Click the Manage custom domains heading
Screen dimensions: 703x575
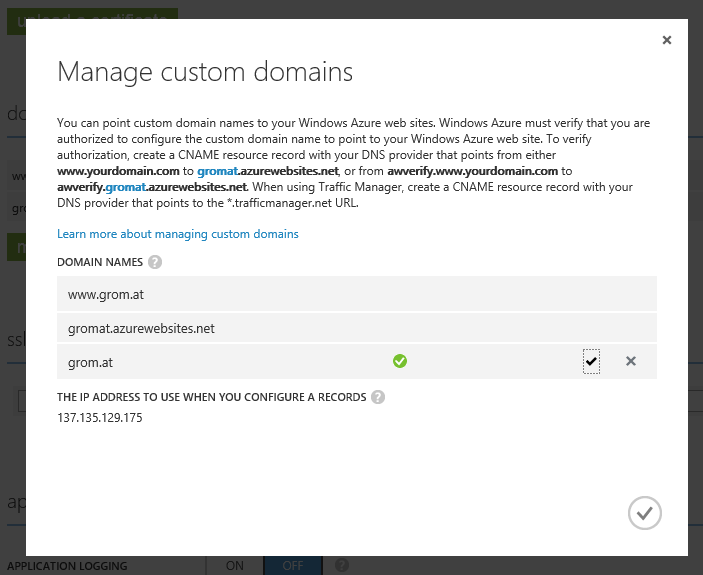(205, 72)
